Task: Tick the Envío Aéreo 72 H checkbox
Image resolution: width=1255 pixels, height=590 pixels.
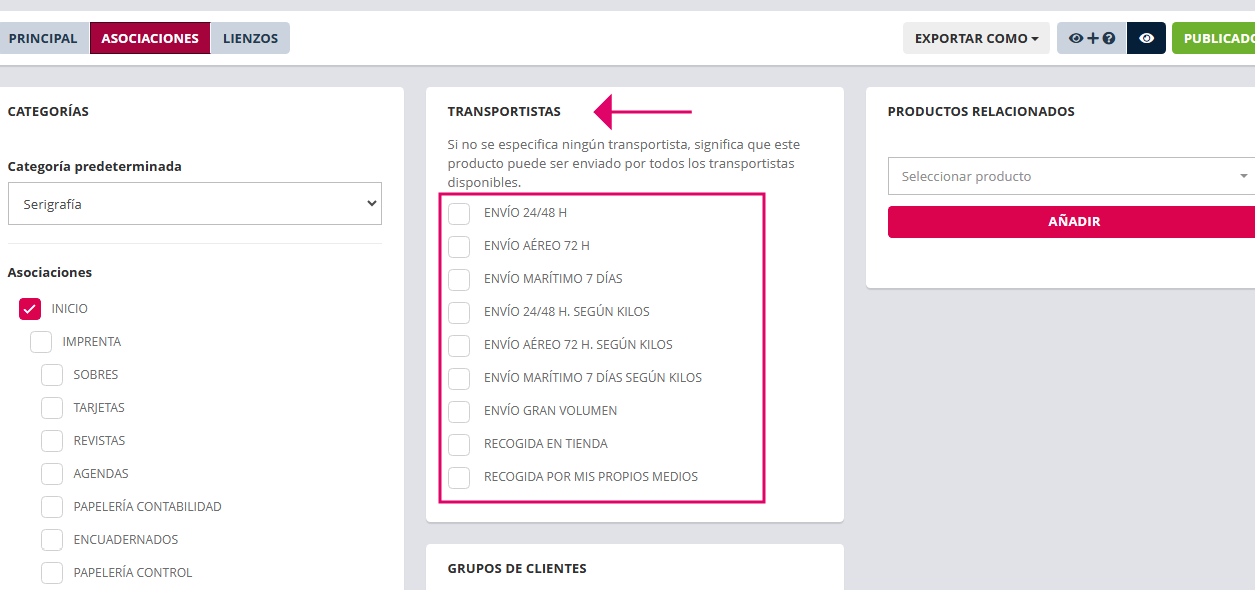Action: coord(459,246)
